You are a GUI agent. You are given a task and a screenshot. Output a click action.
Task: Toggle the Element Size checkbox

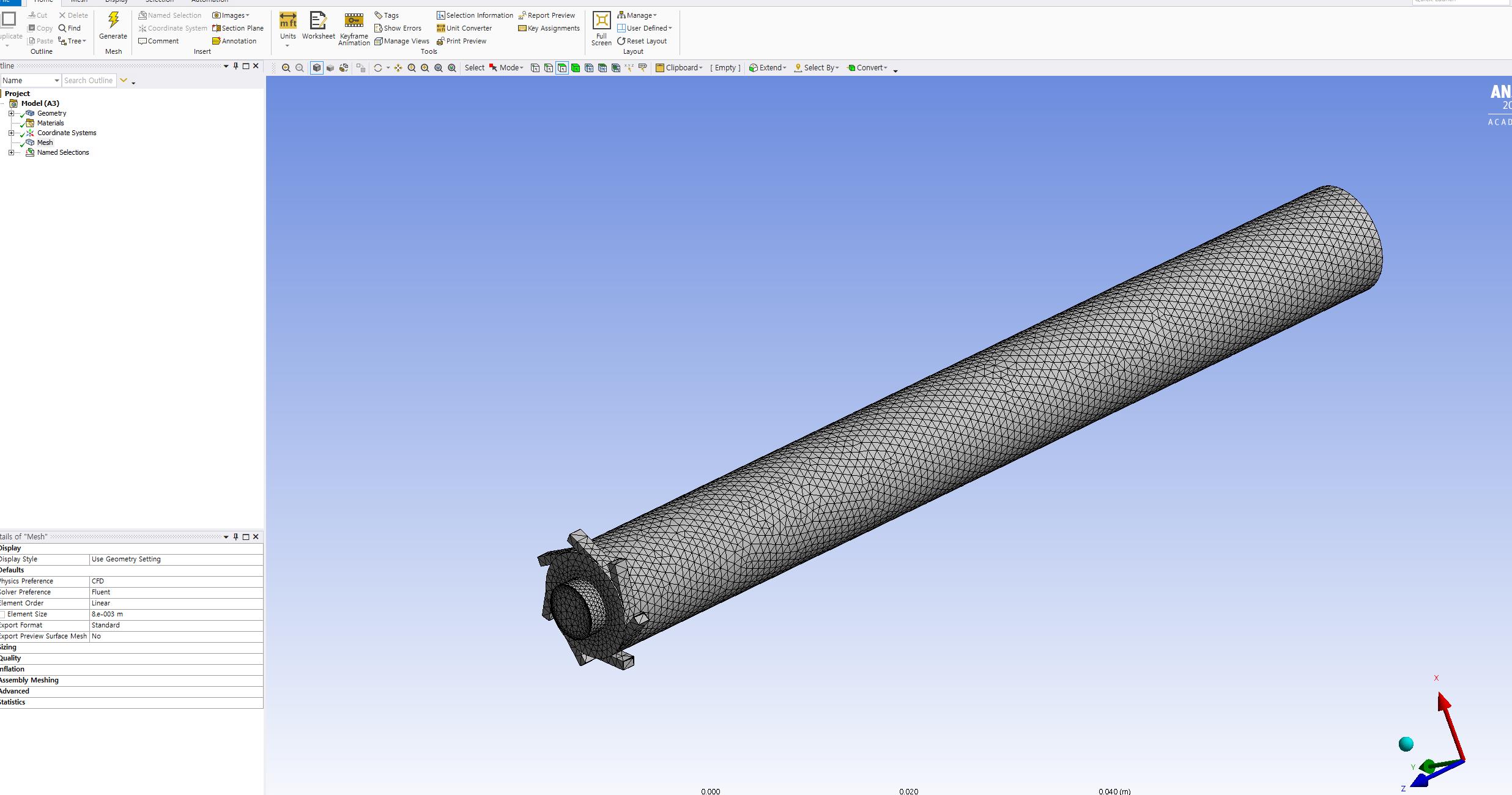click(2, 614)
